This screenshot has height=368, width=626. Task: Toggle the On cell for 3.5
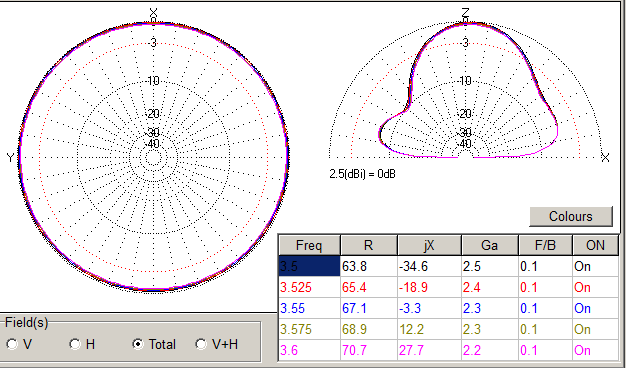click(x=595, y=266)
